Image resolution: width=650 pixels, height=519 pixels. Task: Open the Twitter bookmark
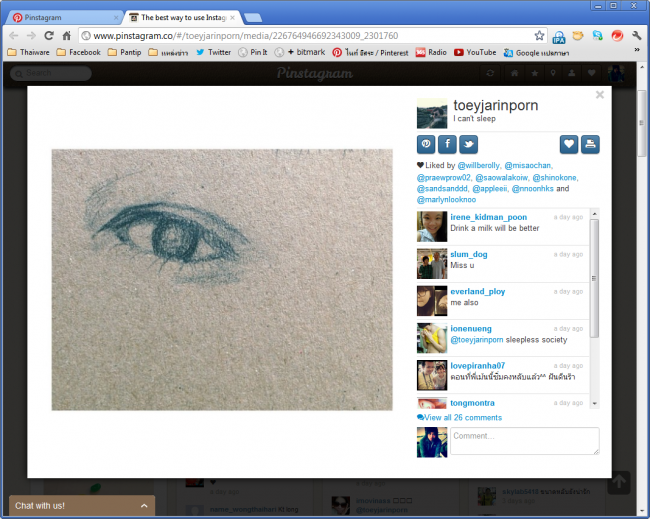click(213, 52)
